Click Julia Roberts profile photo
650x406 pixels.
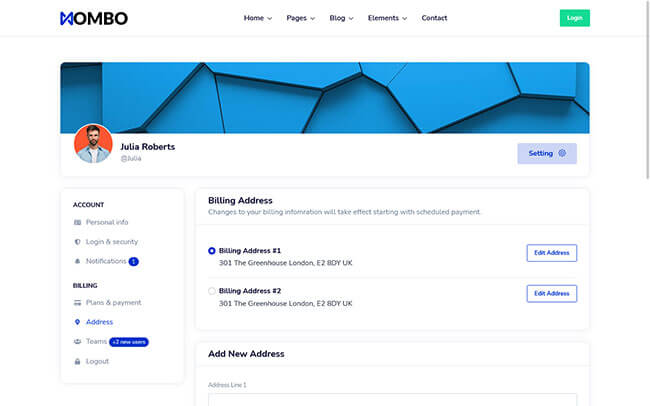(x=93, y=144)
